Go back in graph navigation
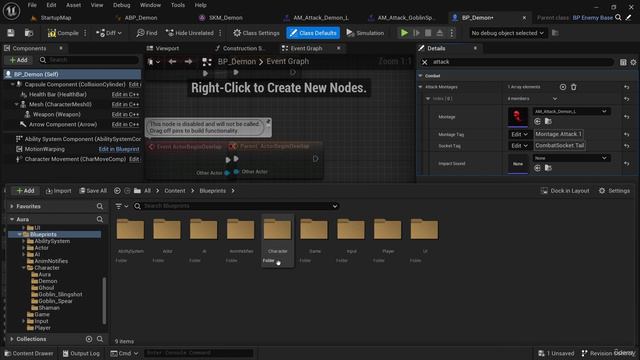 pos(172,62)
